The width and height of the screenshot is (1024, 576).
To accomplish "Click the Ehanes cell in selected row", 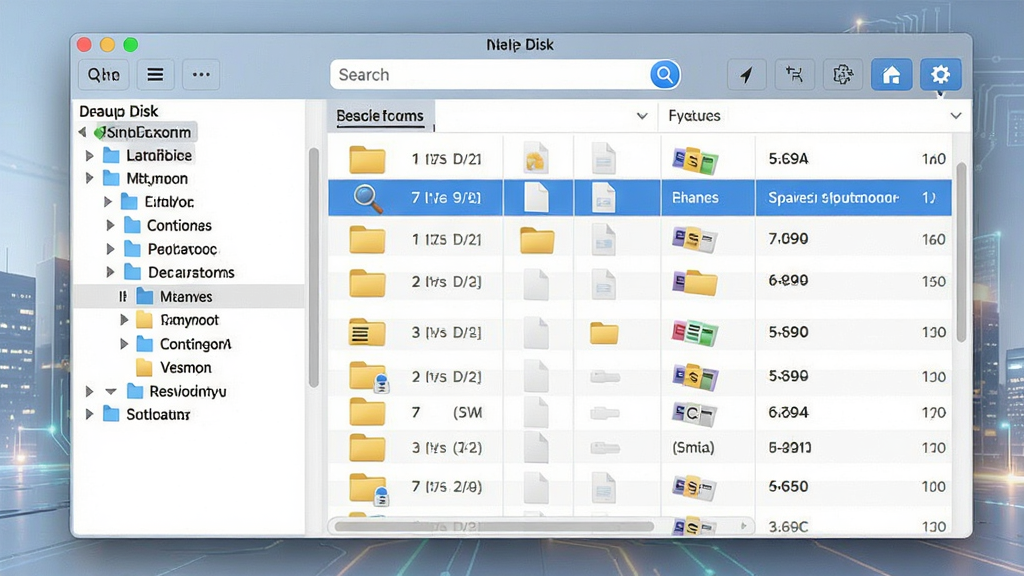I will 695,198.
